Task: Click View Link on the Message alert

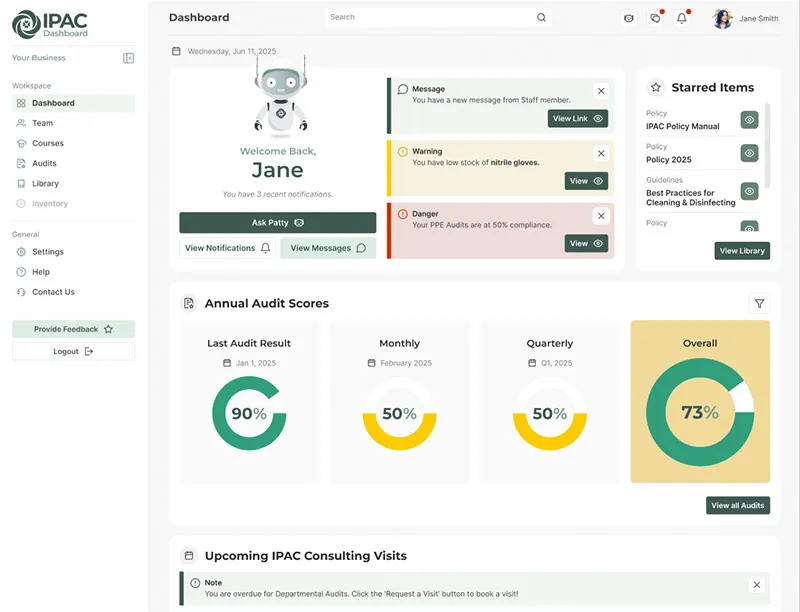Action: (578, 118)
